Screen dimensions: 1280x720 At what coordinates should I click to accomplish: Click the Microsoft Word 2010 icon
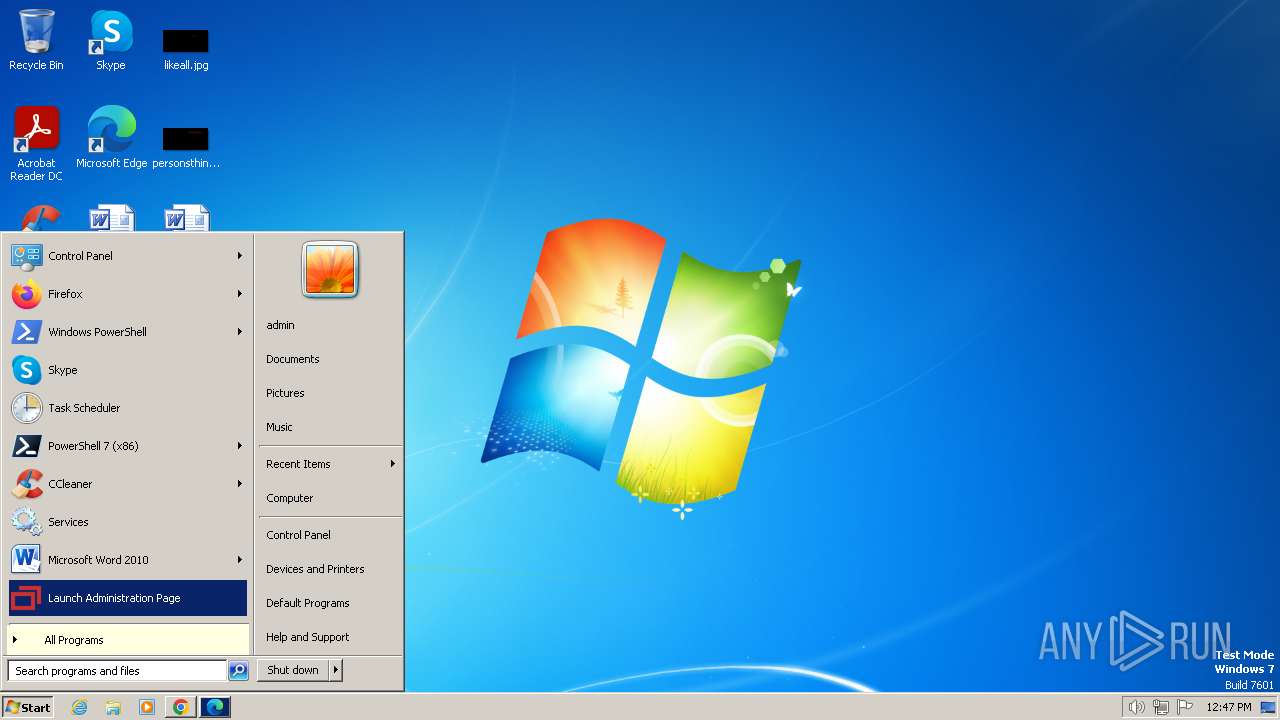(26, 560)
